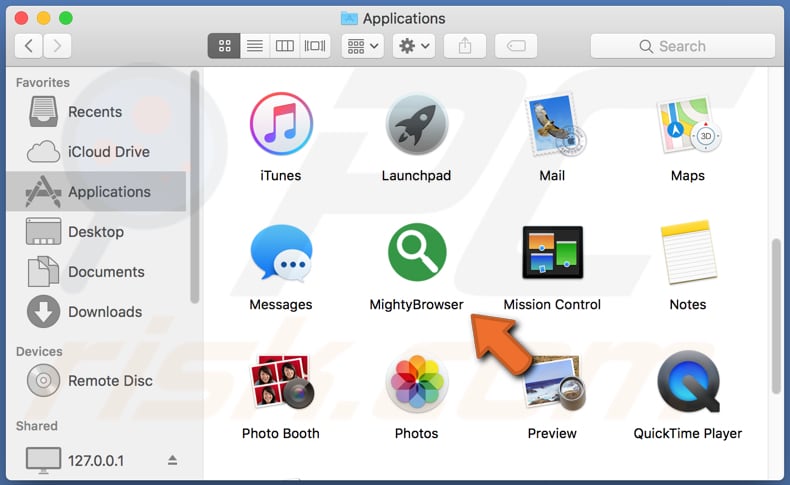
Task: Select 127.0.0.1 under Shared
Action: [x=96, y=460]
